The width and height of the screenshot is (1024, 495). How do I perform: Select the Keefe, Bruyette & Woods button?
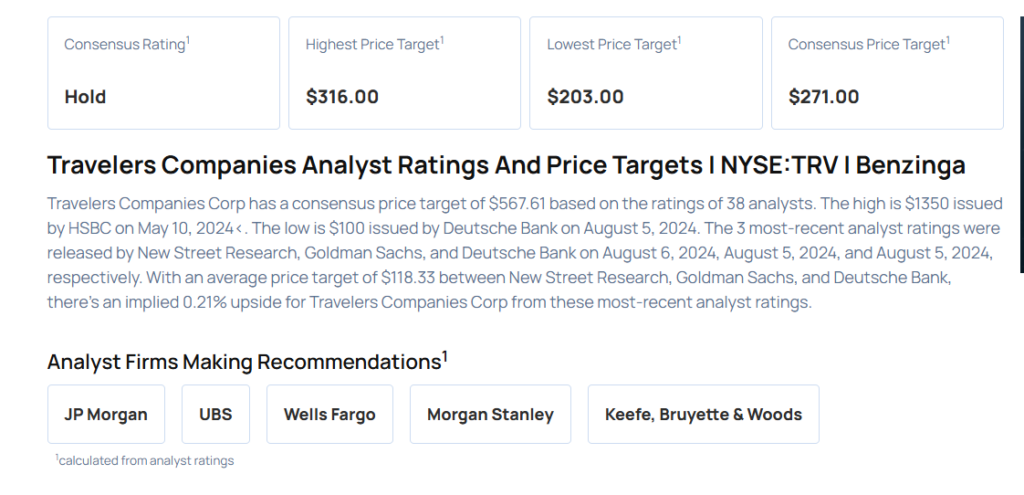tap(703, 414)
